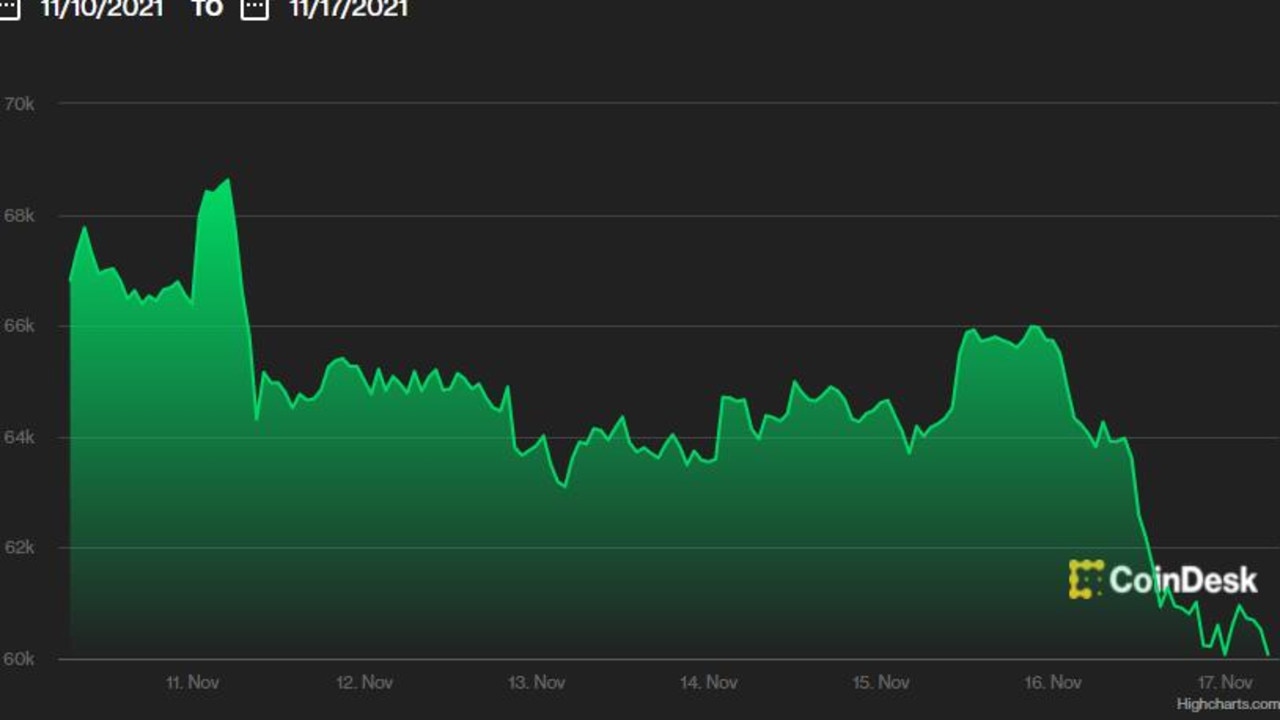Select the 60k axis label
This screenshot has height=720, width=1280.
[20, 659]
